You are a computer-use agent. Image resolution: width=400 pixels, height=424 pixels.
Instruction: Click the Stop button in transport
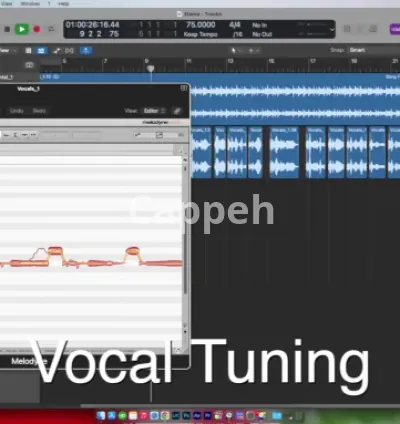[x=7, y=29]
